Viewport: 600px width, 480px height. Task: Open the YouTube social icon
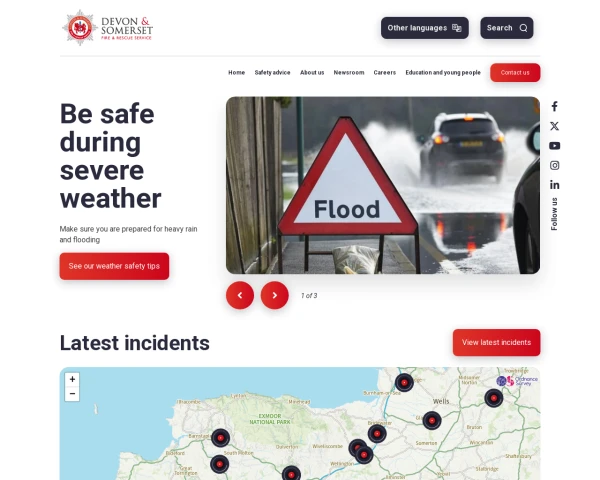[x=554, y=146]
